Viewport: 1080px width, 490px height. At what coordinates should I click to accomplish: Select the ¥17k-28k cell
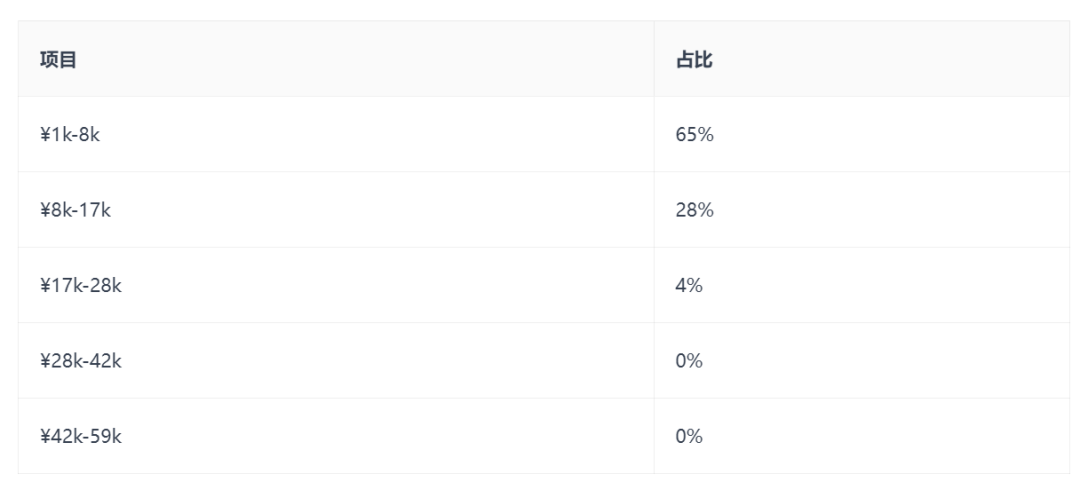pos(80,286)
